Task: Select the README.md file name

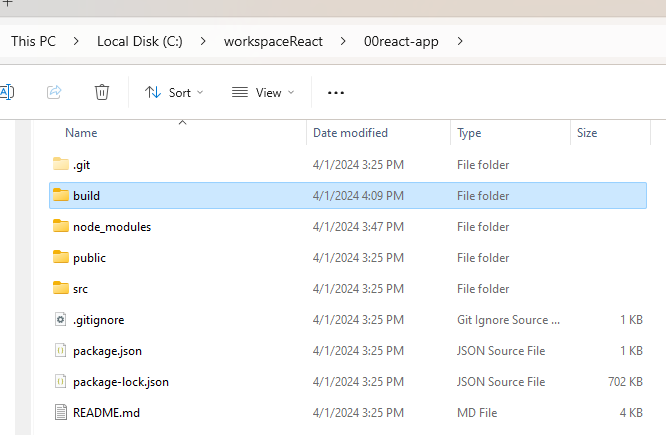Action: click(106, 412)
